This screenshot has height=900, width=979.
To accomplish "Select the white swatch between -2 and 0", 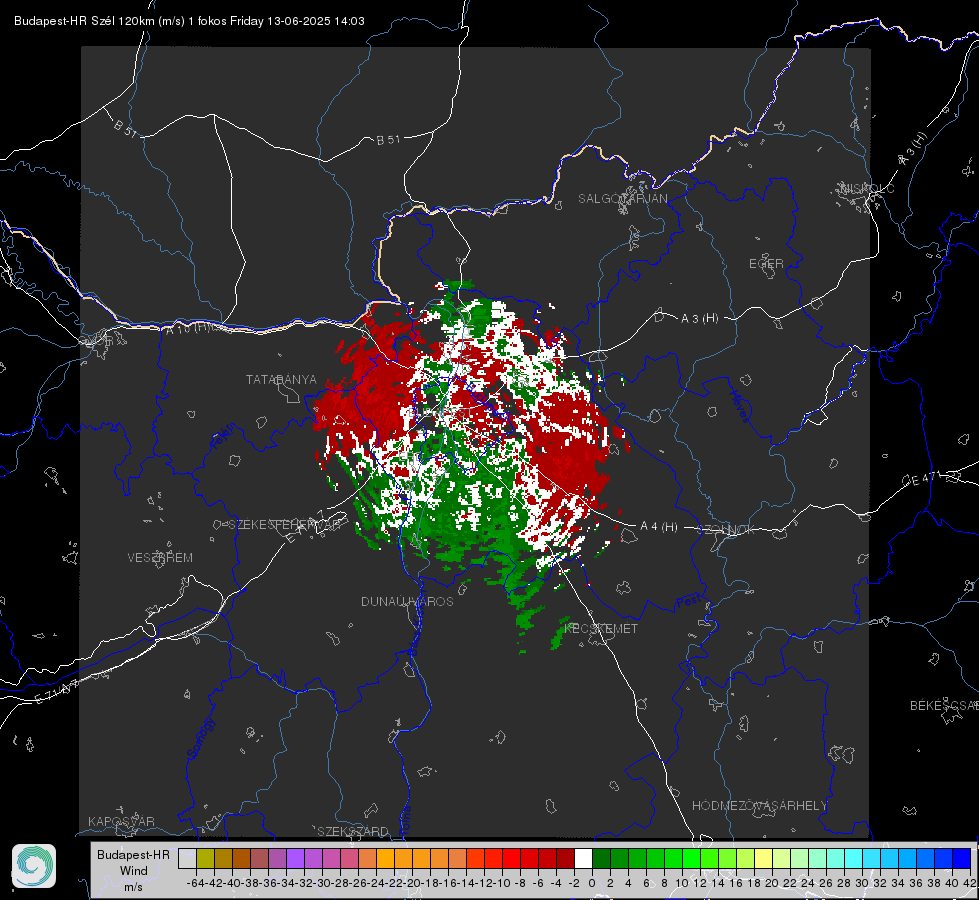I will click(x=583, y=859).
